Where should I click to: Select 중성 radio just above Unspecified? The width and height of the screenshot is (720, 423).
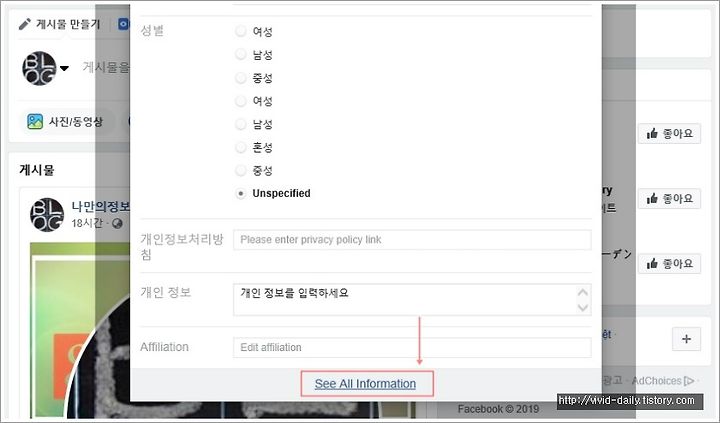click(241, 170)
